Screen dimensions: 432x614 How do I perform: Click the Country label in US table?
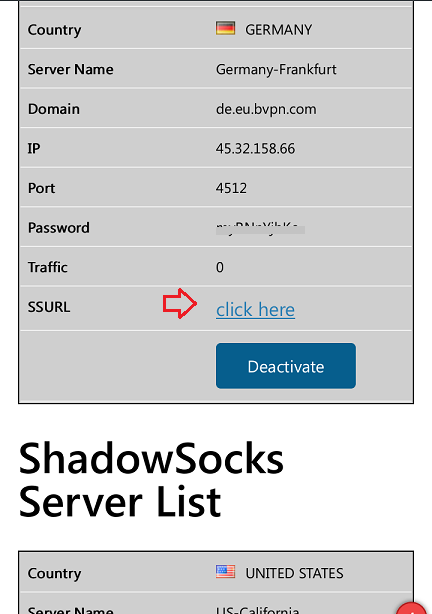pyautogui.click(x=54, y=573)
